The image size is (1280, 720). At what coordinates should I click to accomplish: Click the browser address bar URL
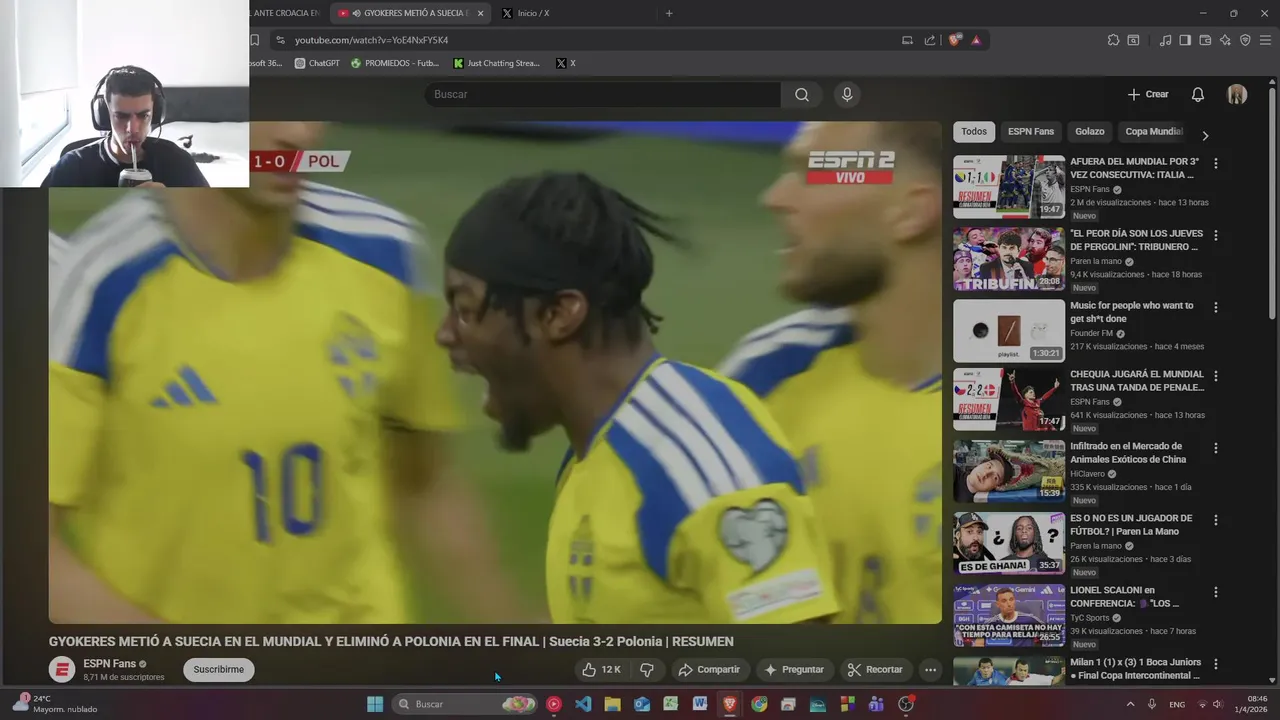[x=371, y=40]
